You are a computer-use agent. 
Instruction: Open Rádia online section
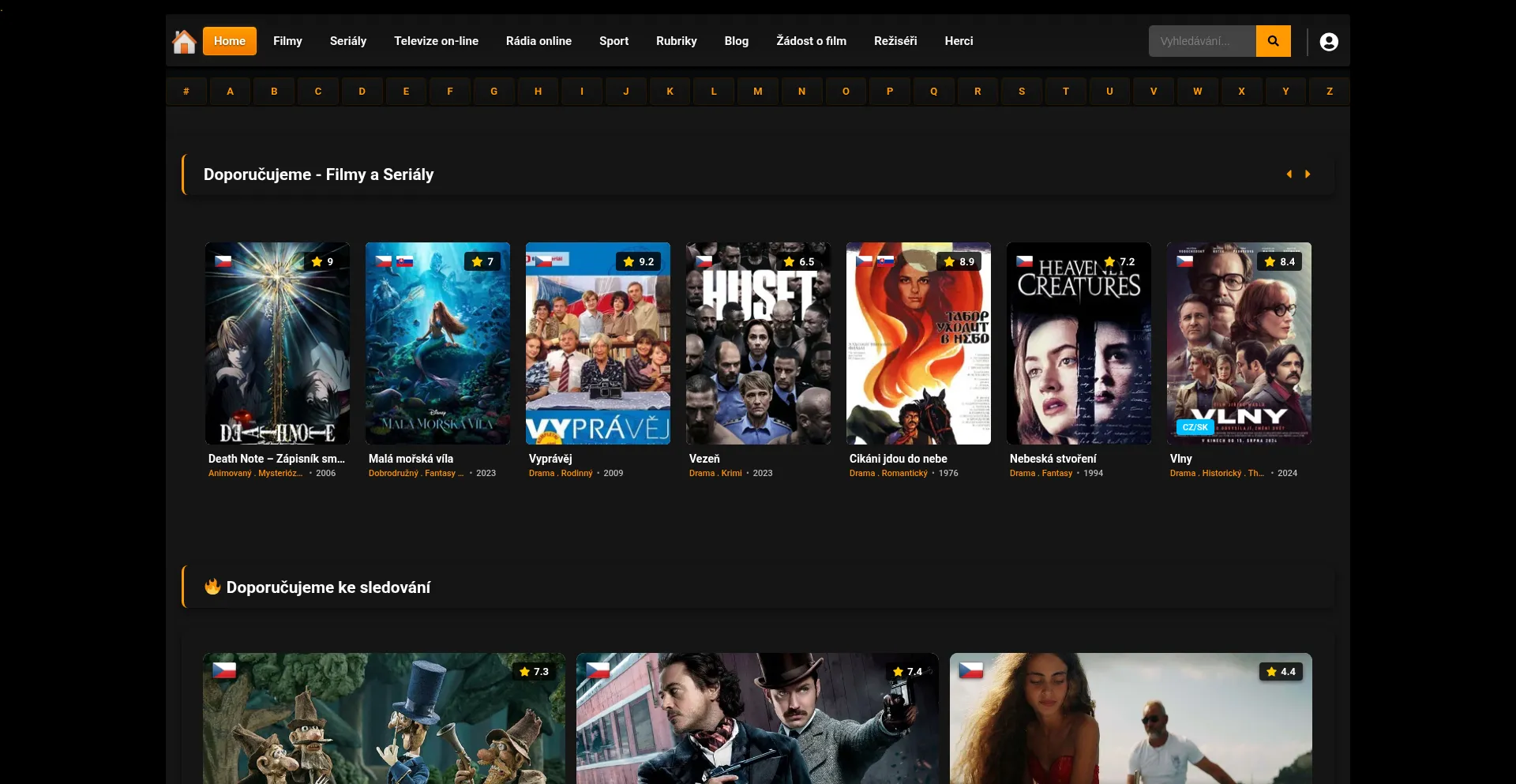tap(538, 41)
